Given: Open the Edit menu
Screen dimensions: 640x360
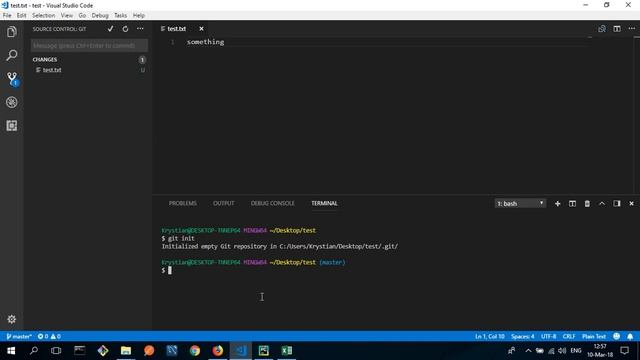Looking at the screenshot, I should point(21,15).
